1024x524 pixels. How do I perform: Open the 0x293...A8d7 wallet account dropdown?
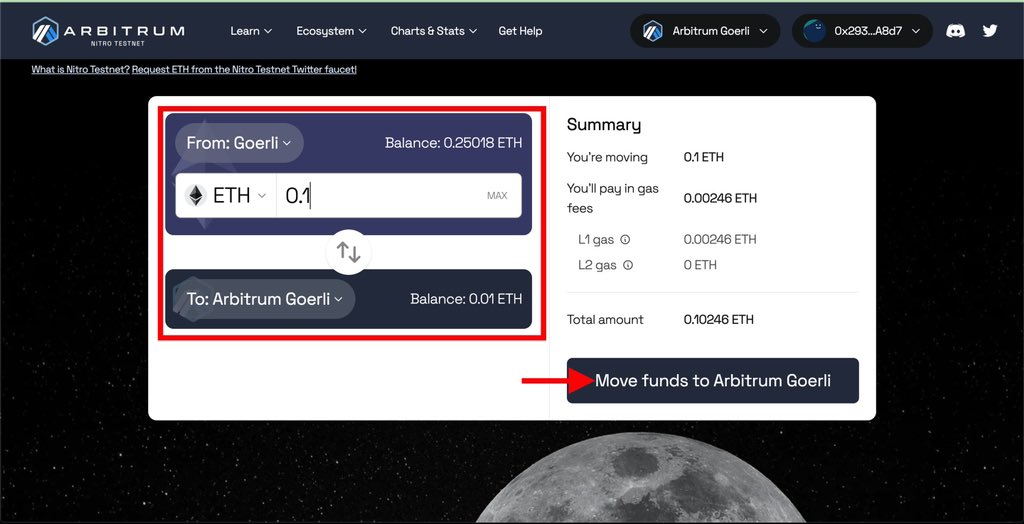click(x=862, y=31)
